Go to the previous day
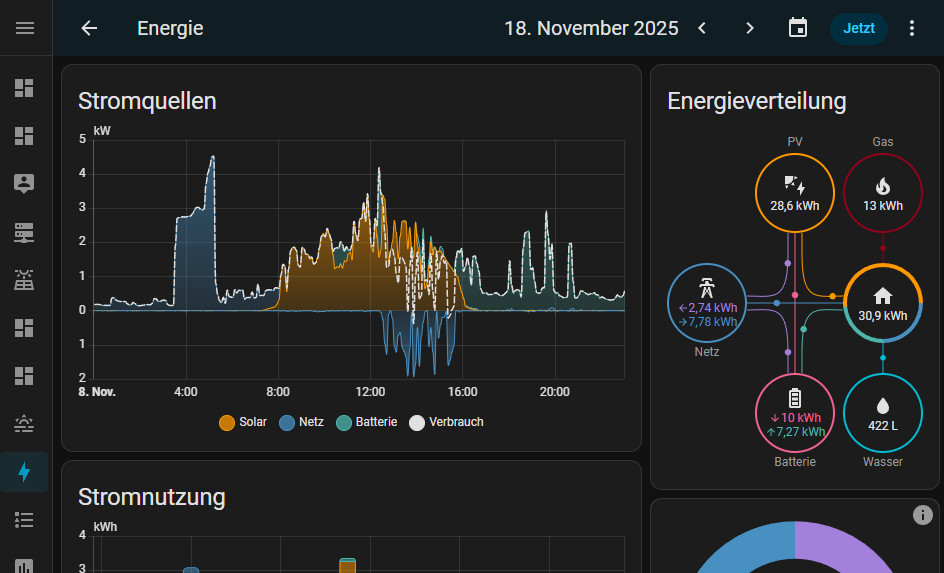This screenshot has width=944, height=573. click(702, 28)
